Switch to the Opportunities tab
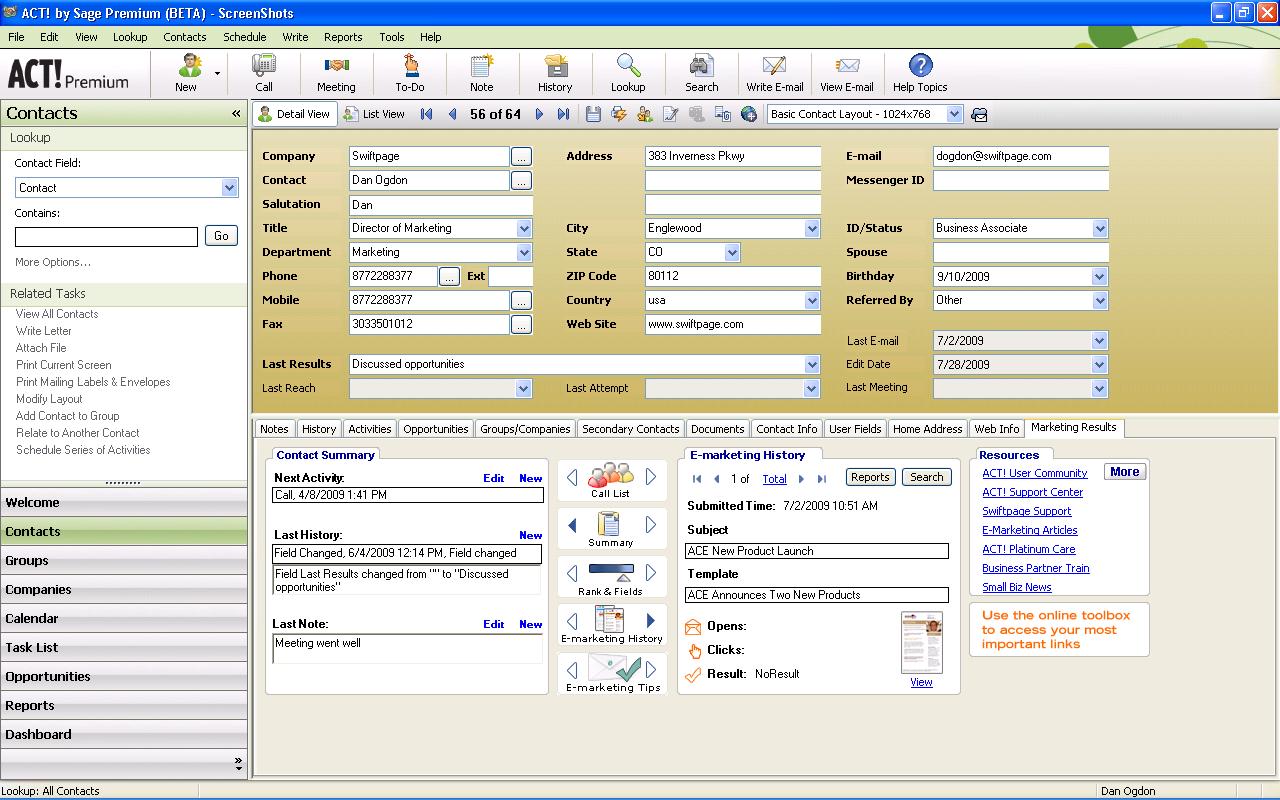This screenshot has width=1280, height=800. [x=435, y=429]
